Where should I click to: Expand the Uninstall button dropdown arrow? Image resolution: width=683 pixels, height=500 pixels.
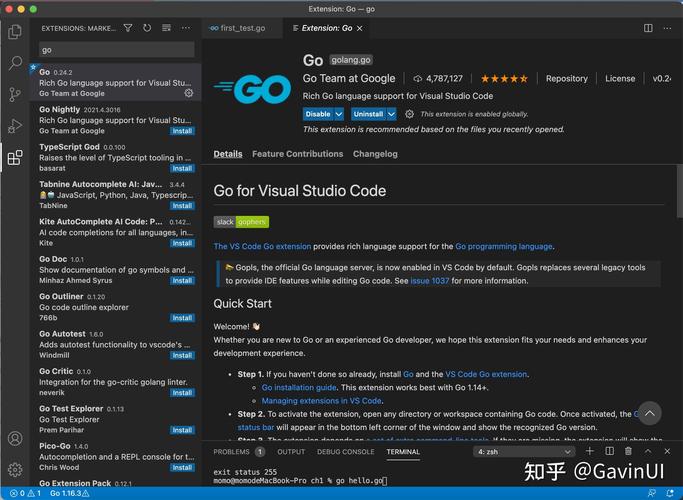click(391, 114)
